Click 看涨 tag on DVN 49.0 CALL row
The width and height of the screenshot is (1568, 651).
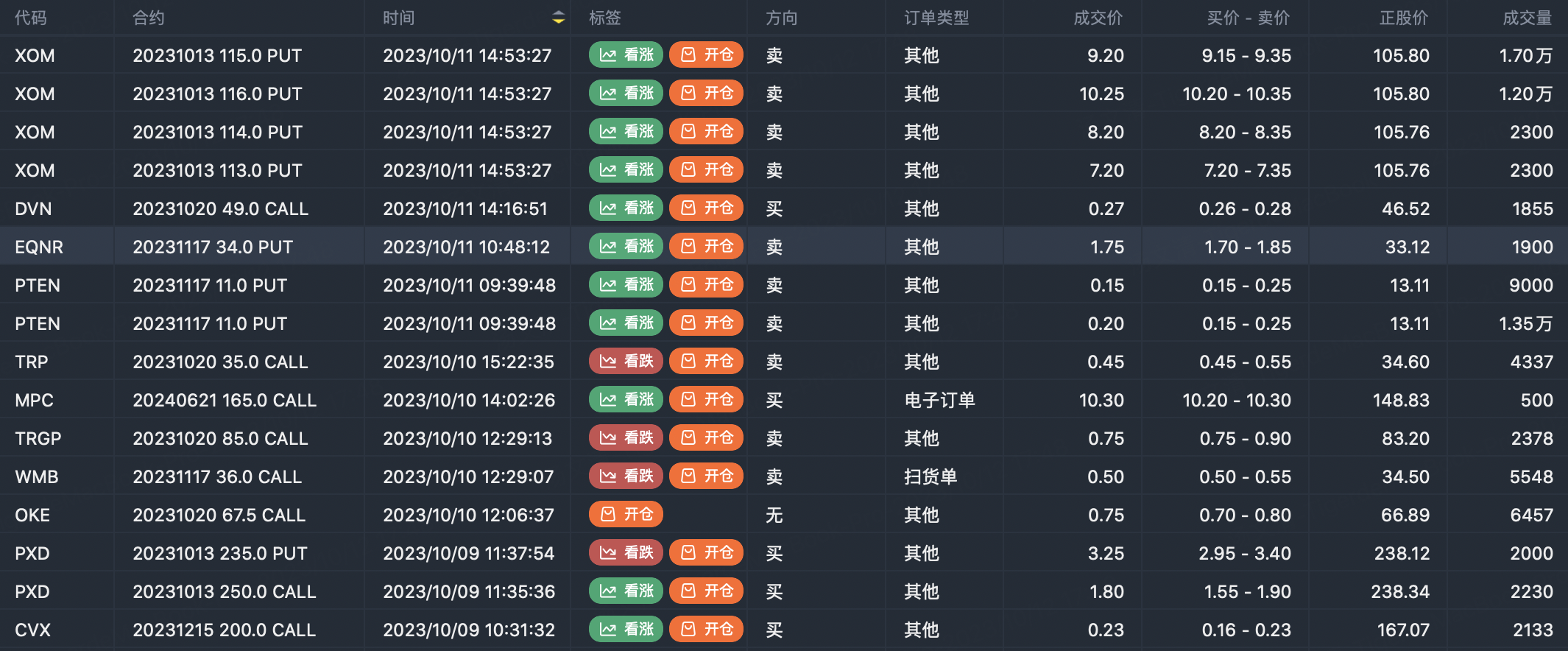pyautogui.click(x=626, y=208)
